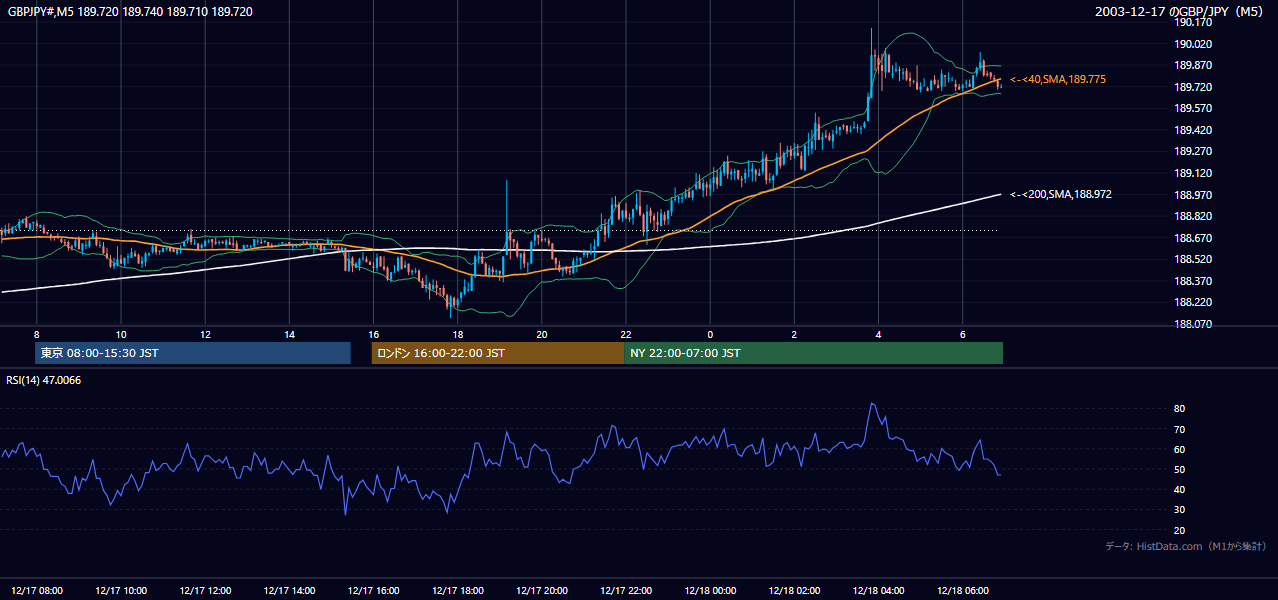The height and width of the screenshot is (600, 1278).
Task: Click hour label 18 under the price chart
Action: 457,334
